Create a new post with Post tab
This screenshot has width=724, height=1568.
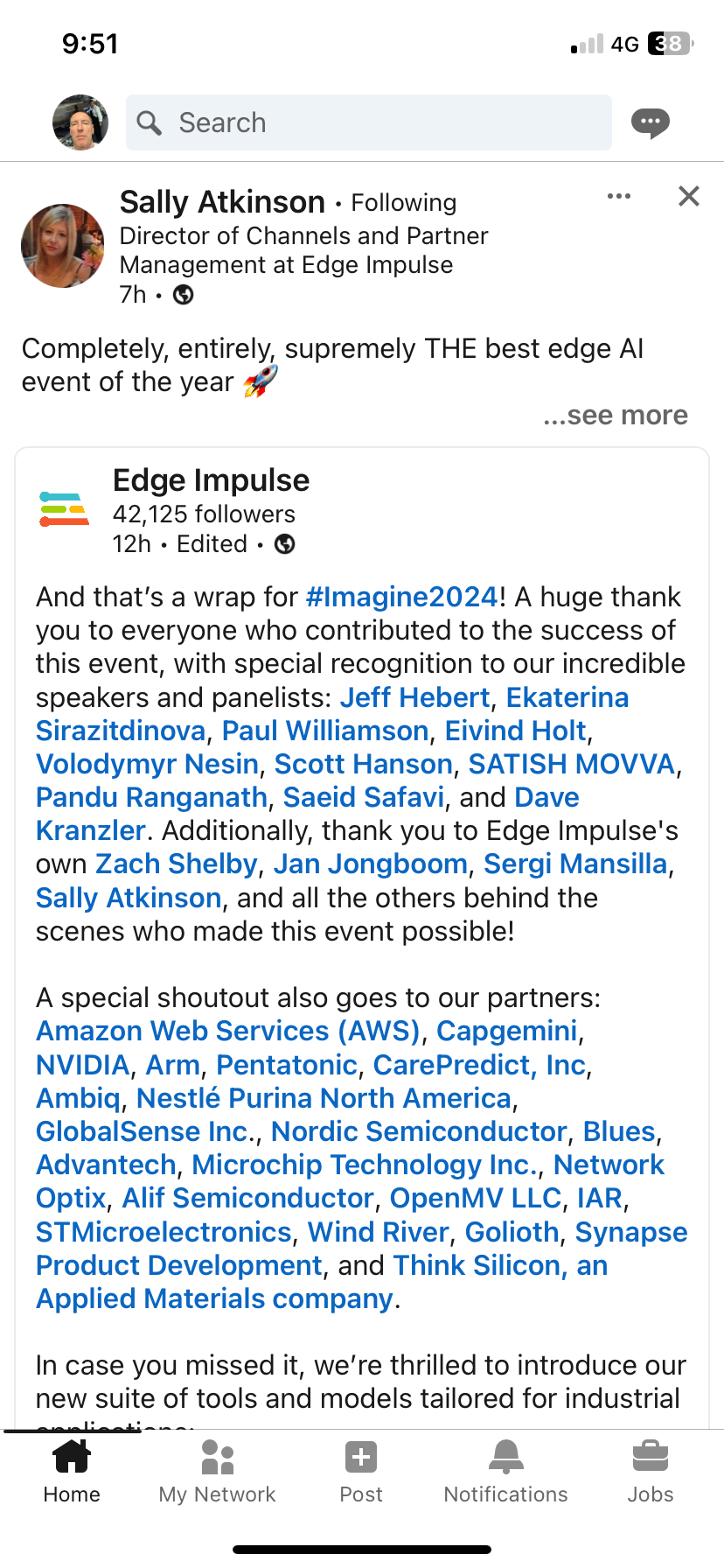[361, 1472]
